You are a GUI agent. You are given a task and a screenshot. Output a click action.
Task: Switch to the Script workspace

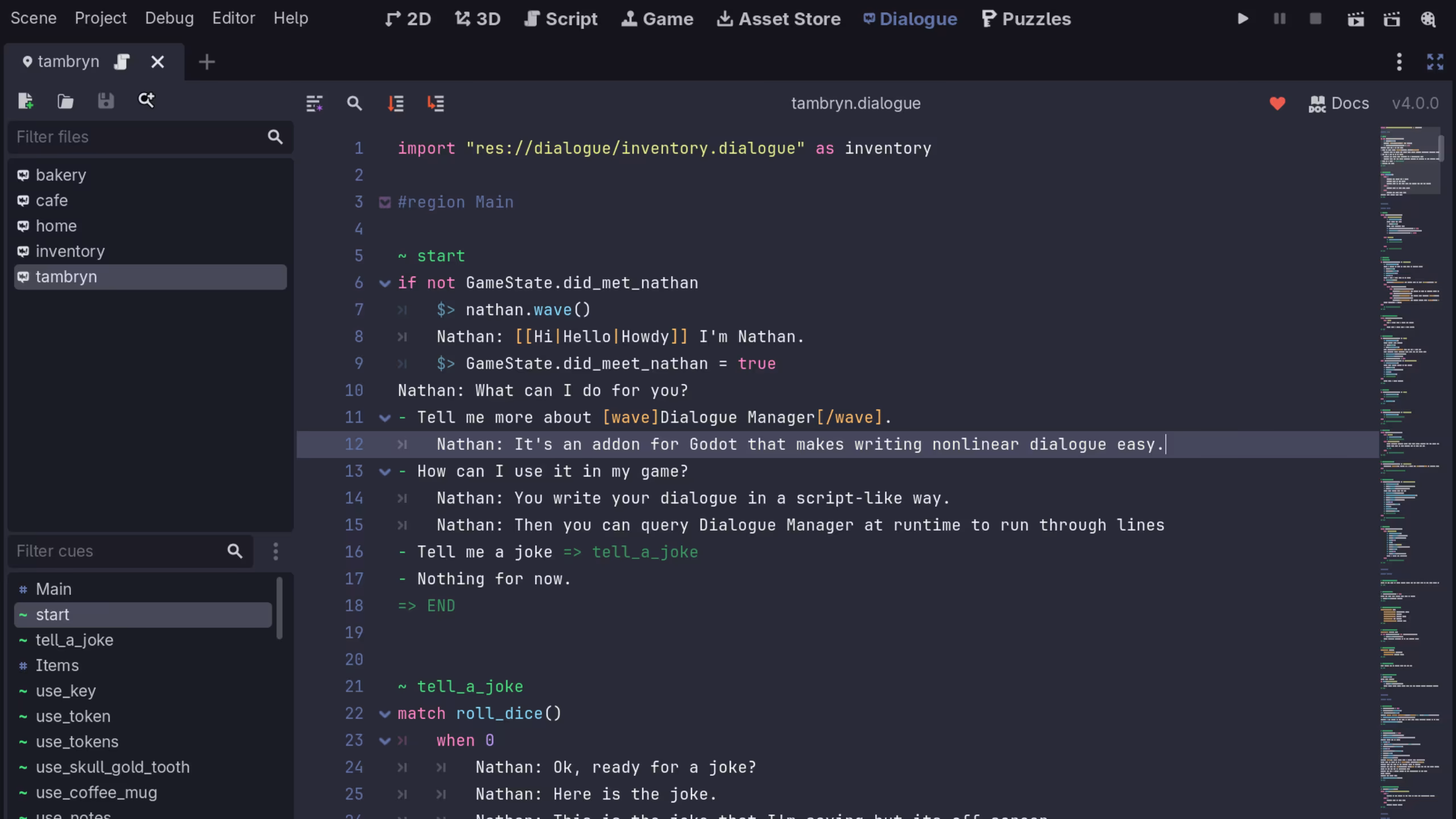tap(560, 19)
